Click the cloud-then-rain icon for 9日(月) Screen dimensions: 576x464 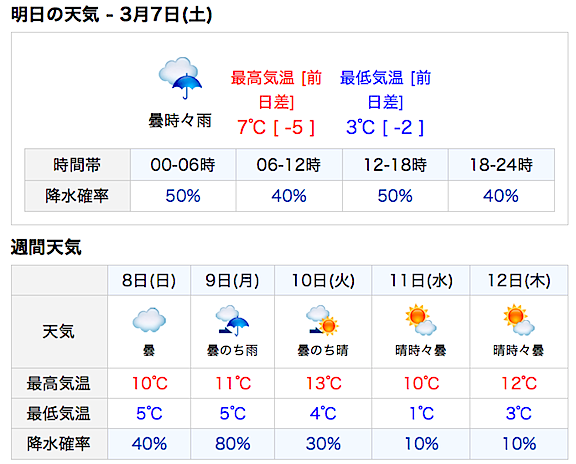pyautogui.click(x=232, y=320)
